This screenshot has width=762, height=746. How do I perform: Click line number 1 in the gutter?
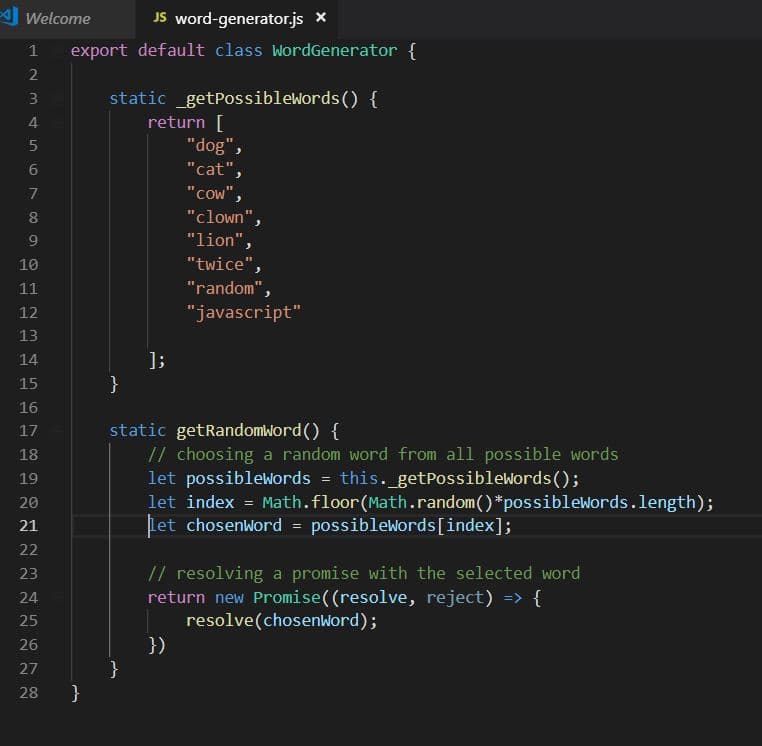[x=33, y=51]
